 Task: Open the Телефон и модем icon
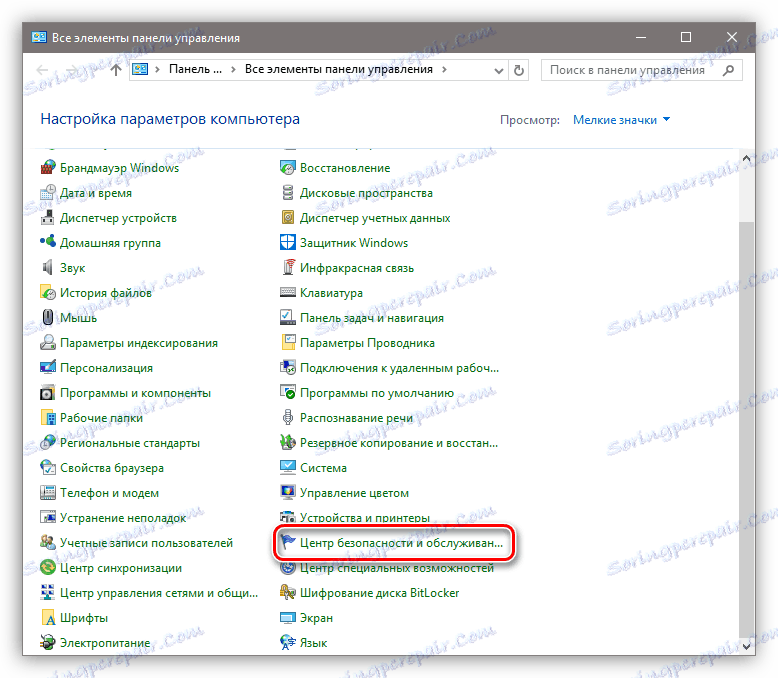(48, 493)
